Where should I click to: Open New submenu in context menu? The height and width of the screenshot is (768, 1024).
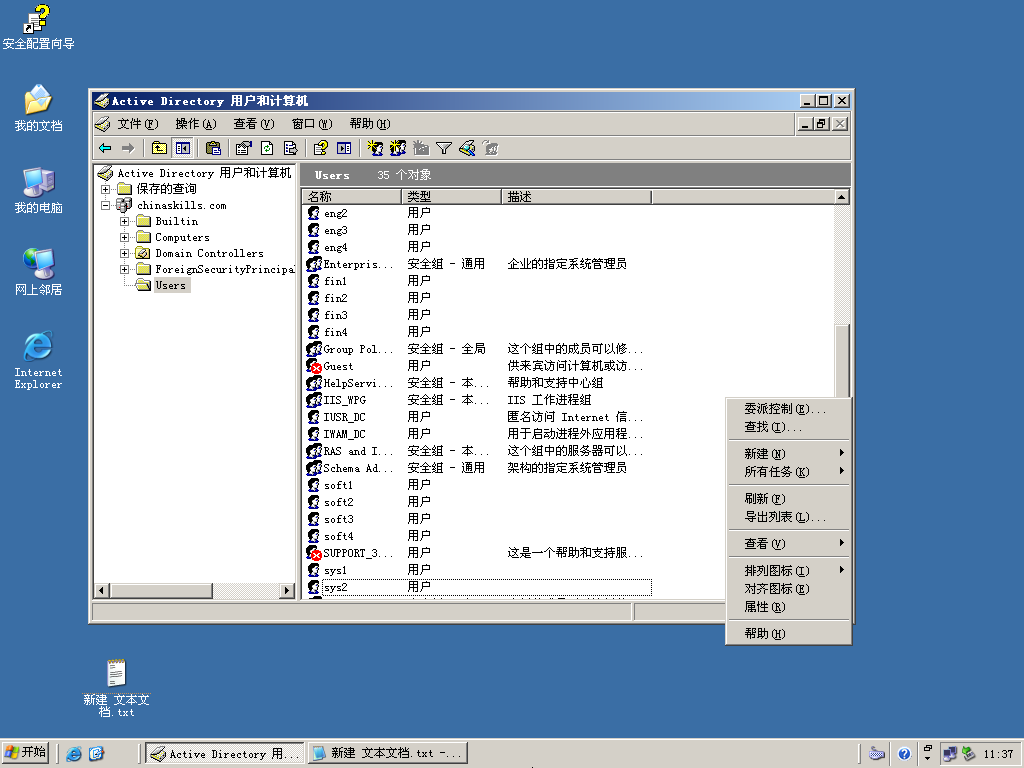788,453
